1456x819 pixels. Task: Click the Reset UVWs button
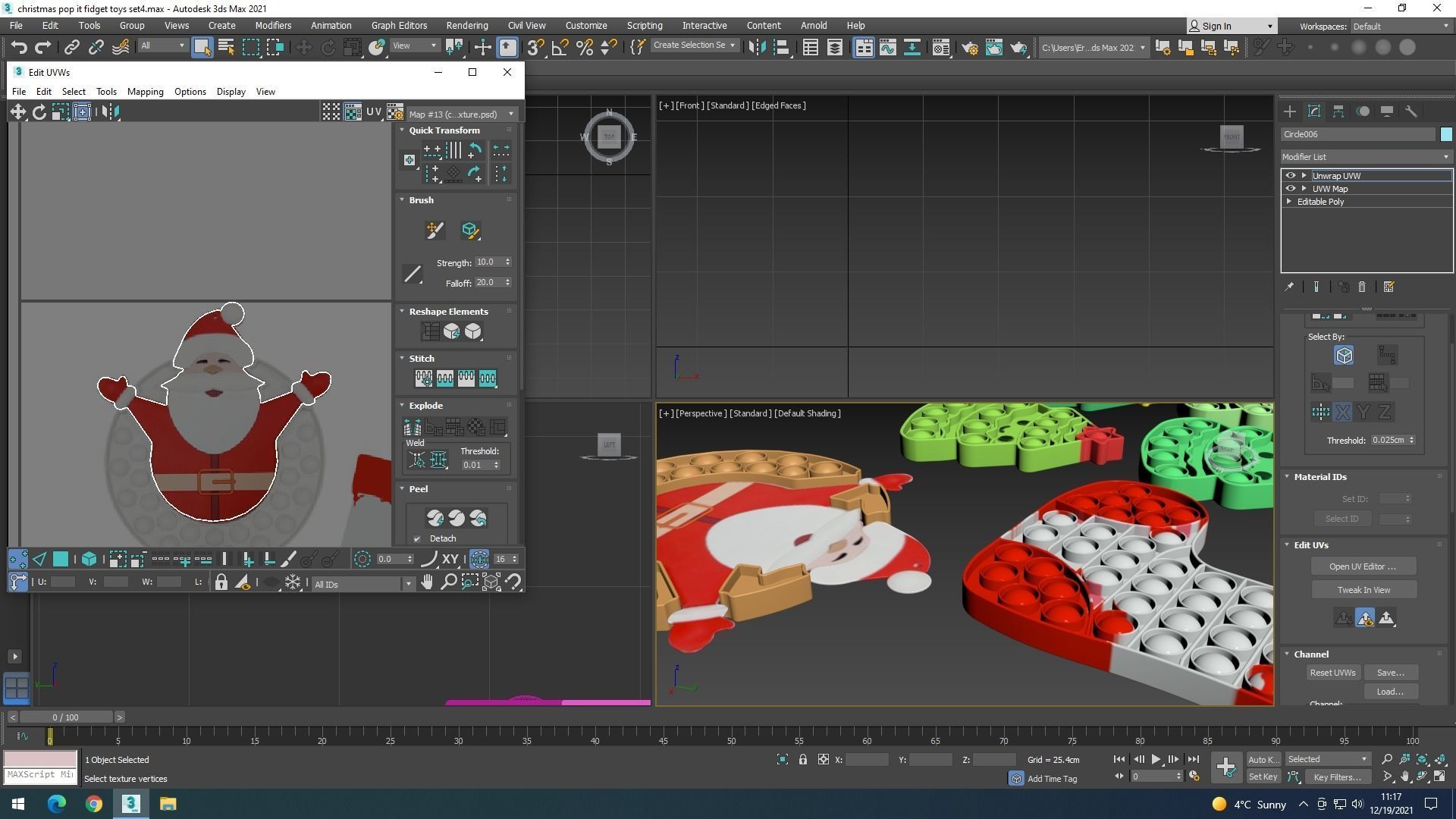click(x=1332, y=673)
